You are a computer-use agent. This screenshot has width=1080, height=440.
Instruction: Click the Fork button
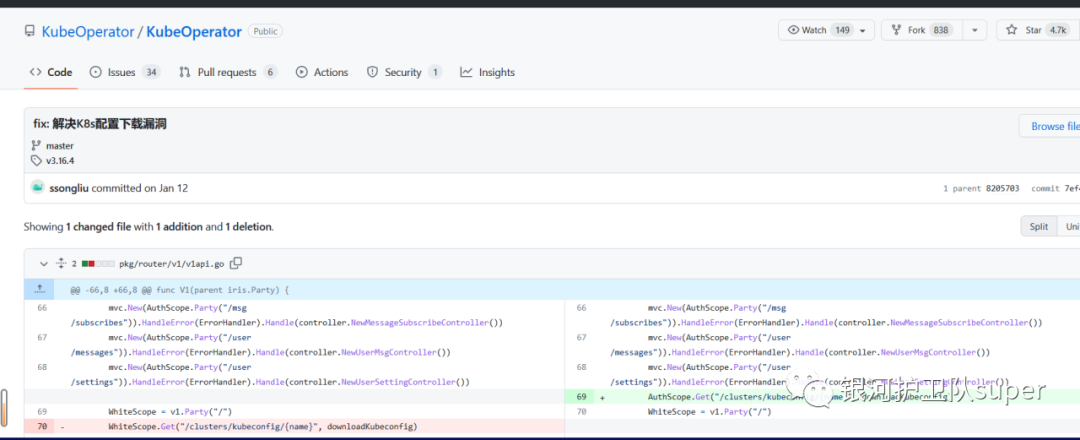pos(922,30)
